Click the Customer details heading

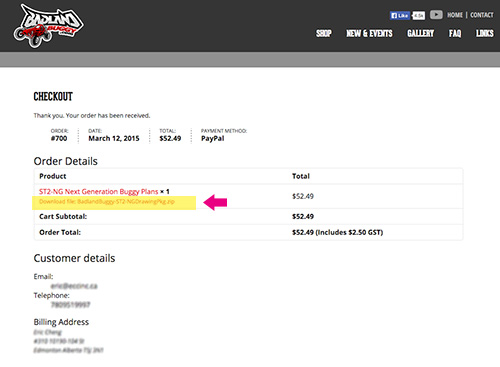(x=74, y=258)
